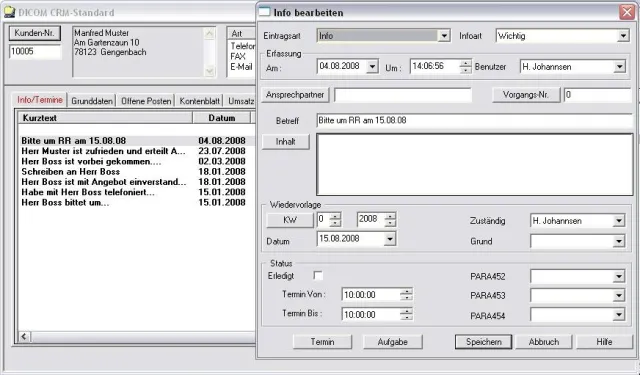Click the Ansprechpartner button
The width and height of the screenshot is (640, 375).
(x=295, y=95)
